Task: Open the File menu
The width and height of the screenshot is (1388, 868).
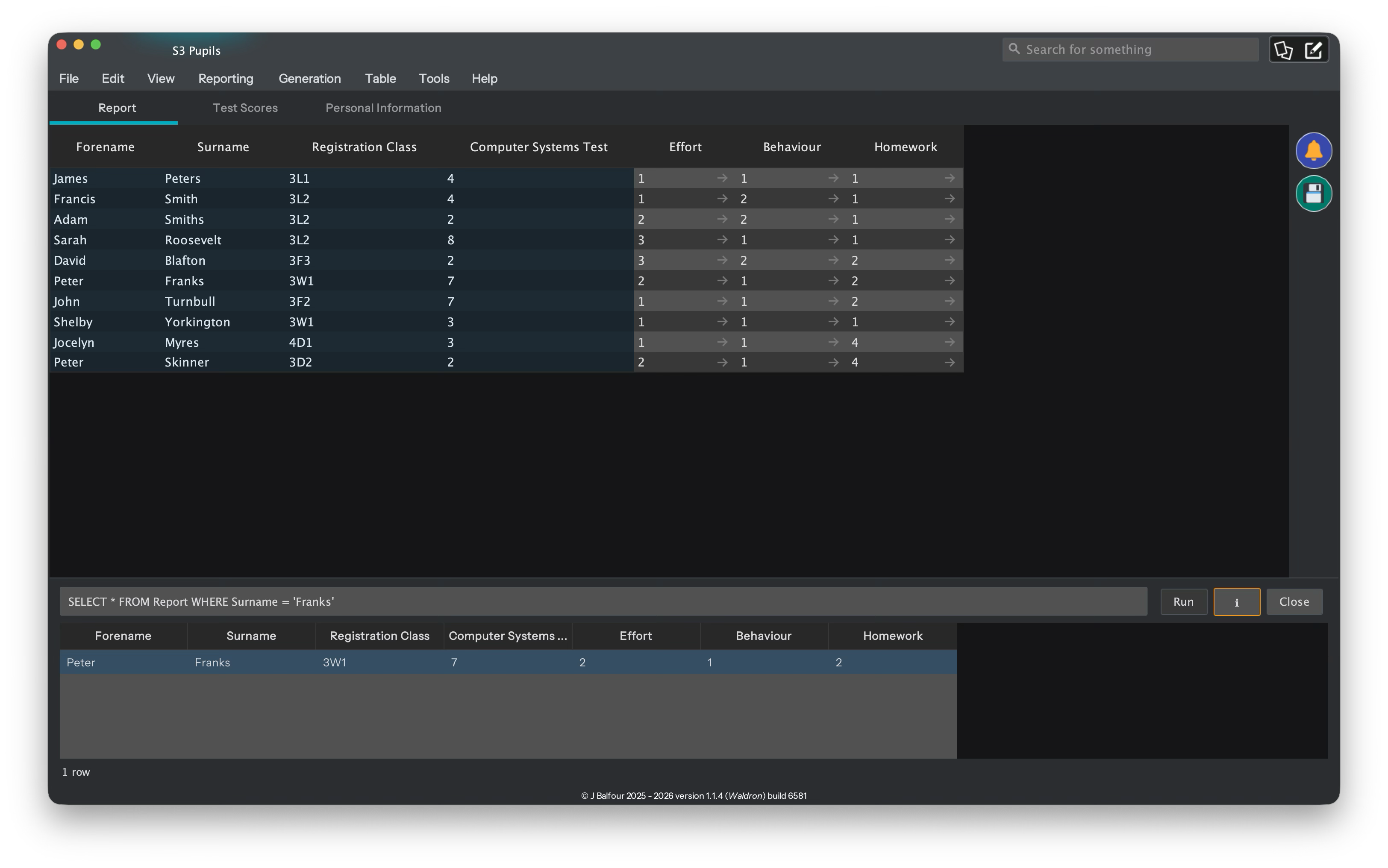Action: click(69, 79)
